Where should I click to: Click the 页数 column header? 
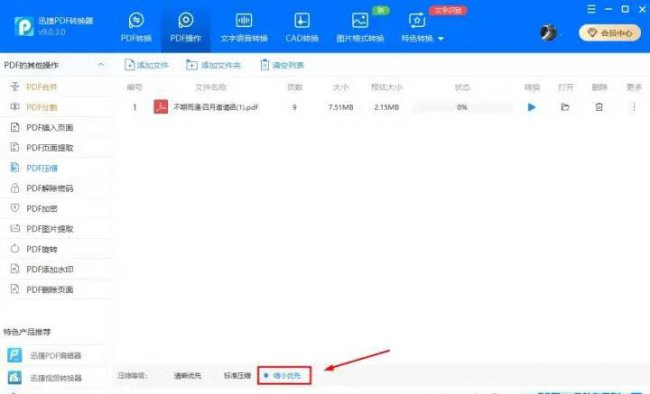(295, 87)
